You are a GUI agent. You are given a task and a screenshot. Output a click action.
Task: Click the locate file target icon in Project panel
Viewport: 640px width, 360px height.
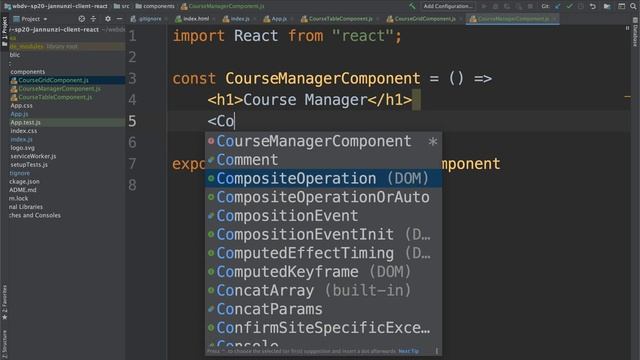pyautogui.click(x=82, y=19)
